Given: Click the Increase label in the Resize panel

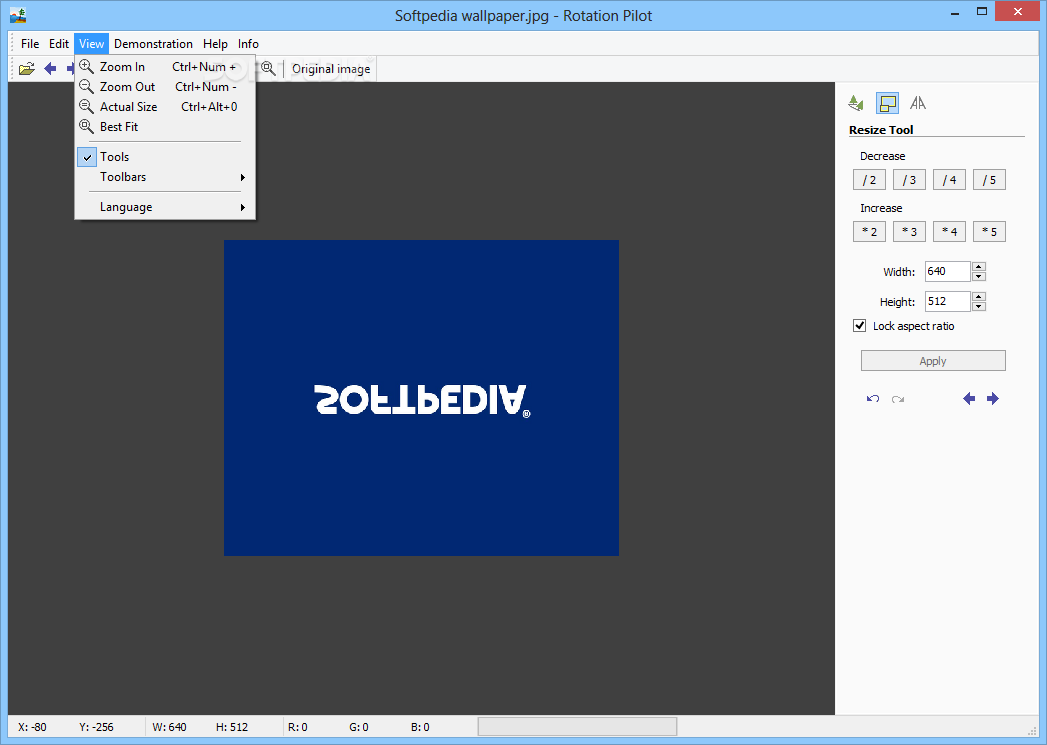Looking at the screenshot, I should 881,208.
